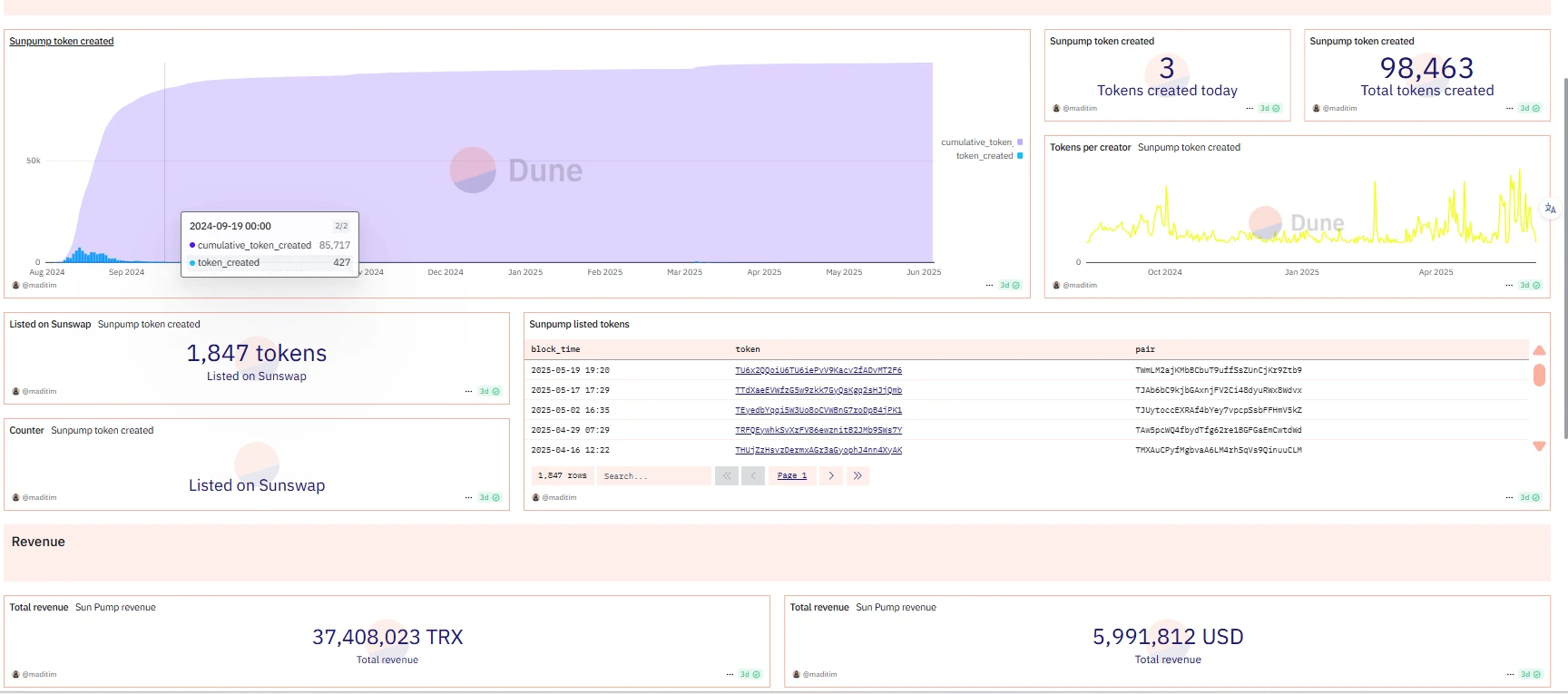The height and width of the screenshot is (694, 1568).
Task: Select block_time cell 2025-05-19 19:20
Action: pos(570,370)
